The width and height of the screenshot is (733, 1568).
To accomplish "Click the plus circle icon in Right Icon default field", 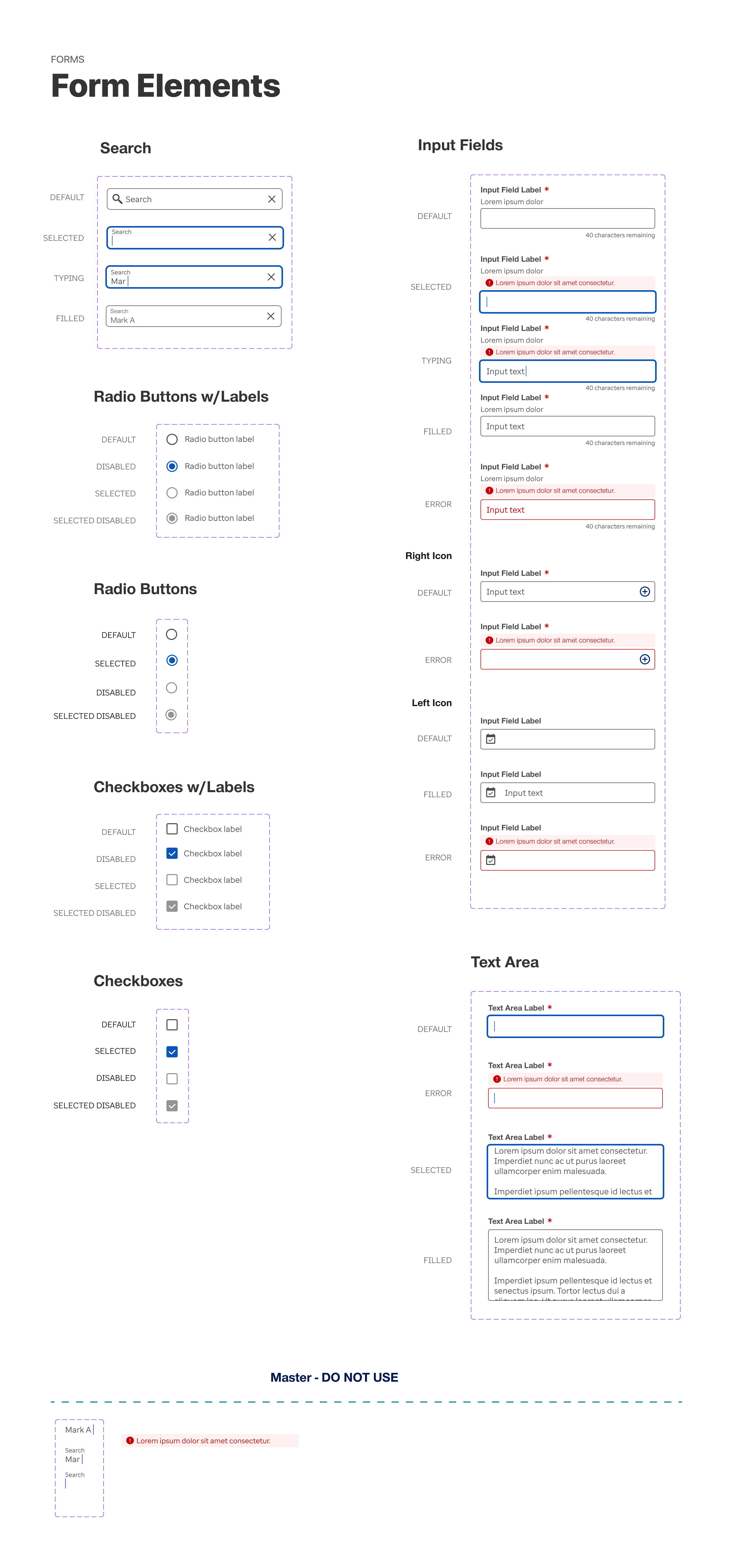I will pos(645,592).
